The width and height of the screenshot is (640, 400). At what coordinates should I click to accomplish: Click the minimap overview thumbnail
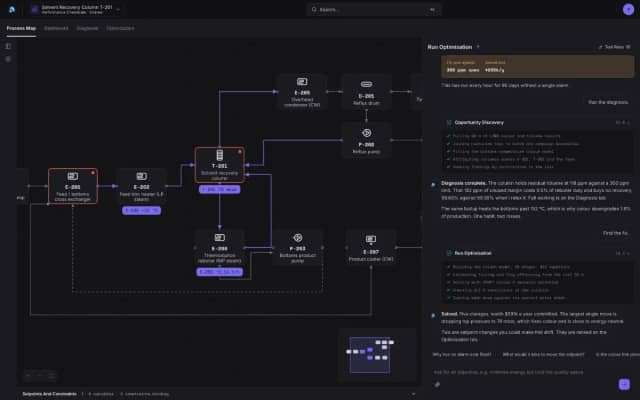click(378, 353)
